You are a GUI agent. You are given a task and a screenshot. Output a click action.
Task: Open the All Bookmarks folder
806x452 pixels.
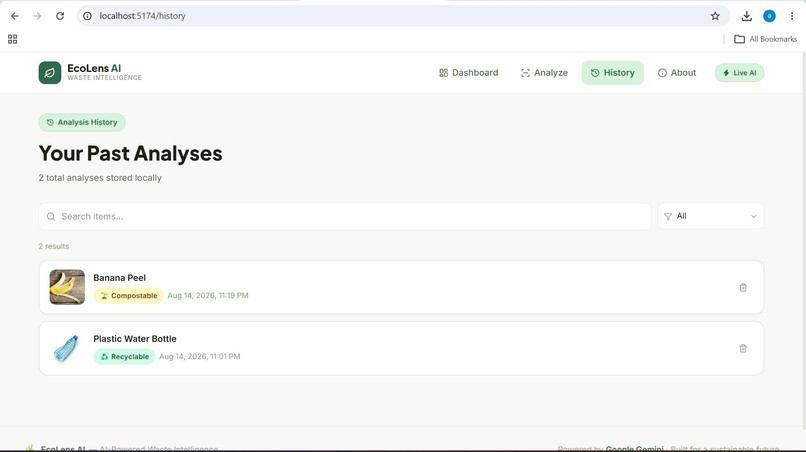(765, 39)
